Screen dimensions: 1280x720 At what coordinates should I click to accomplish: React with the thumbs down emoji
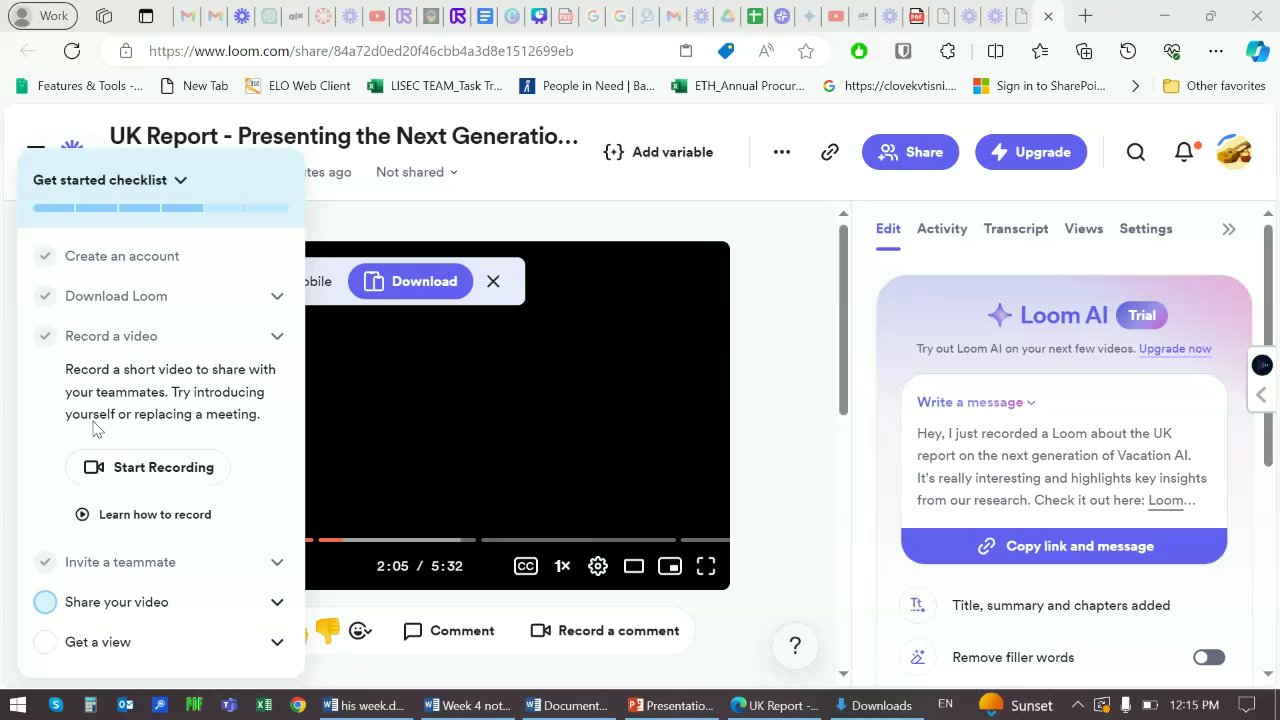[x=327, y=630]
